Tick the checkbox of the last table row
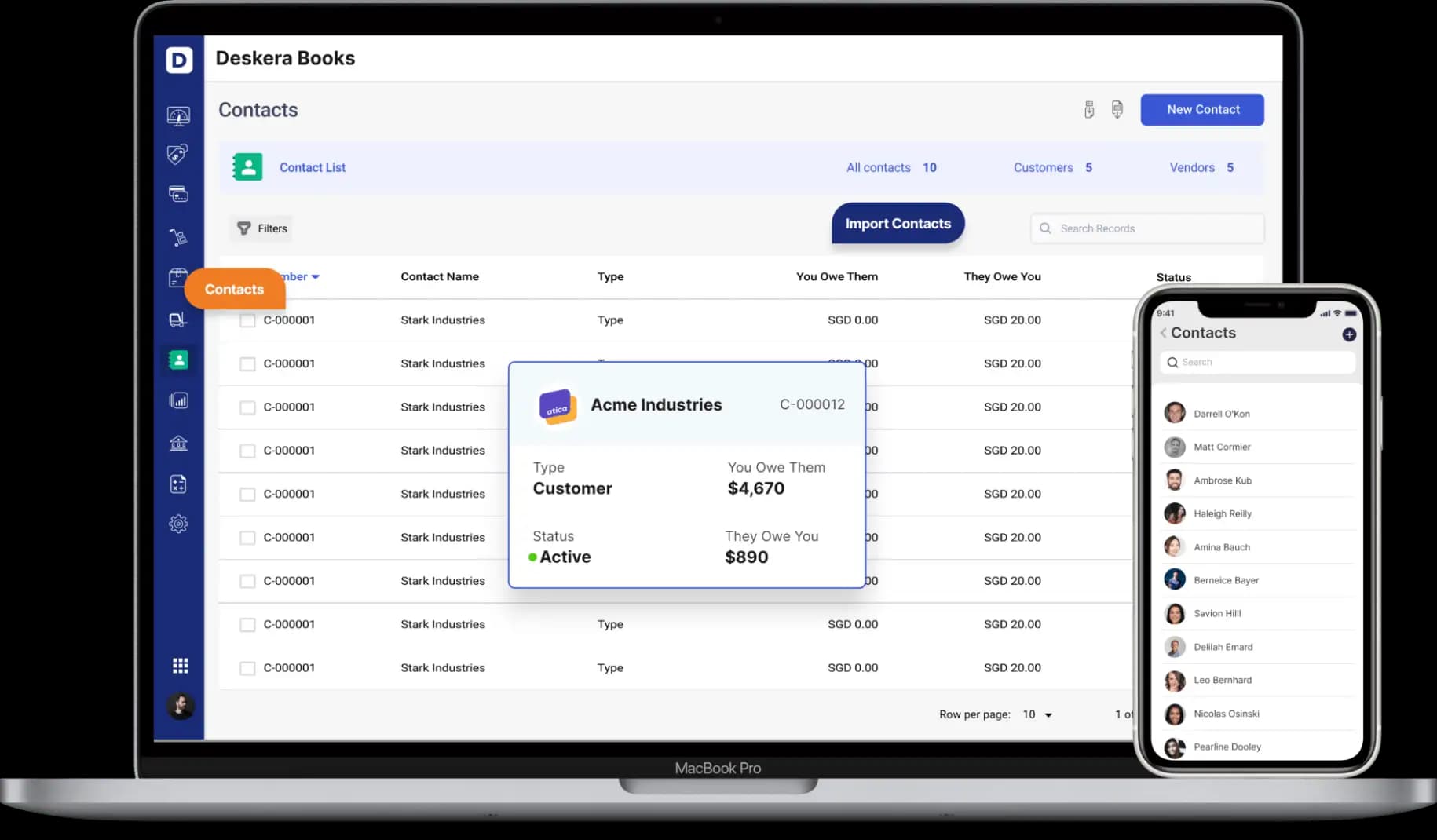 coord(247,668)
